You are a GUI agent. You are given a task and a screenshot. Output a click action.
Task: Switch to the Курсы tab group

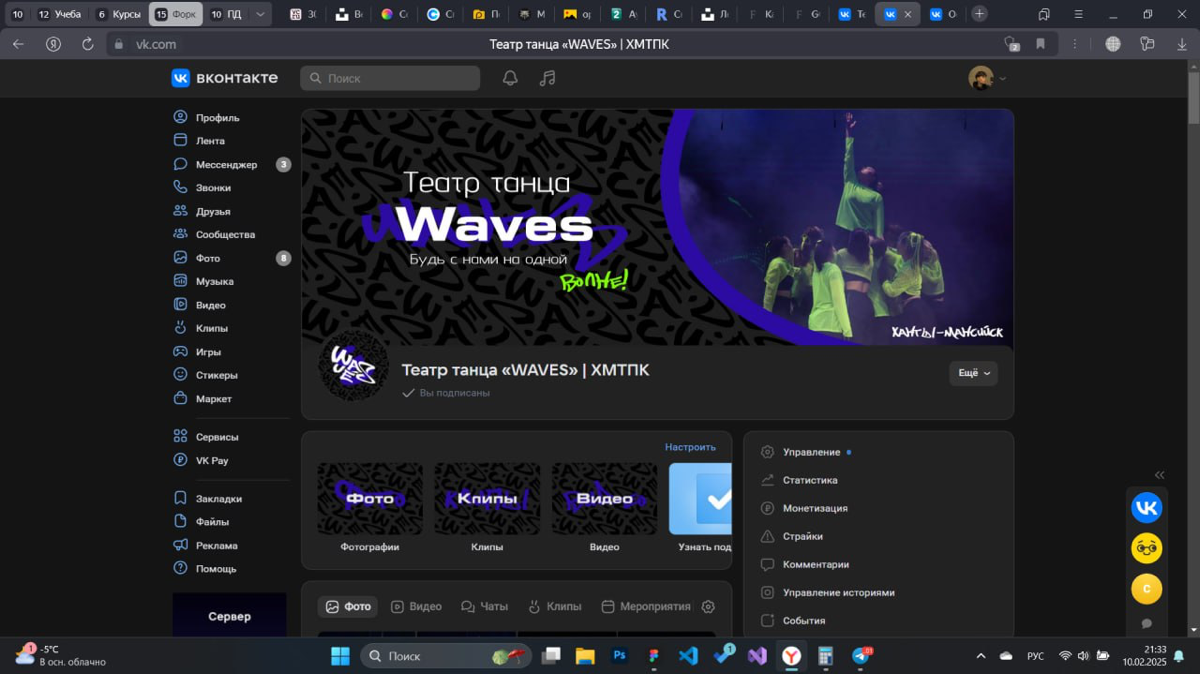119,14
